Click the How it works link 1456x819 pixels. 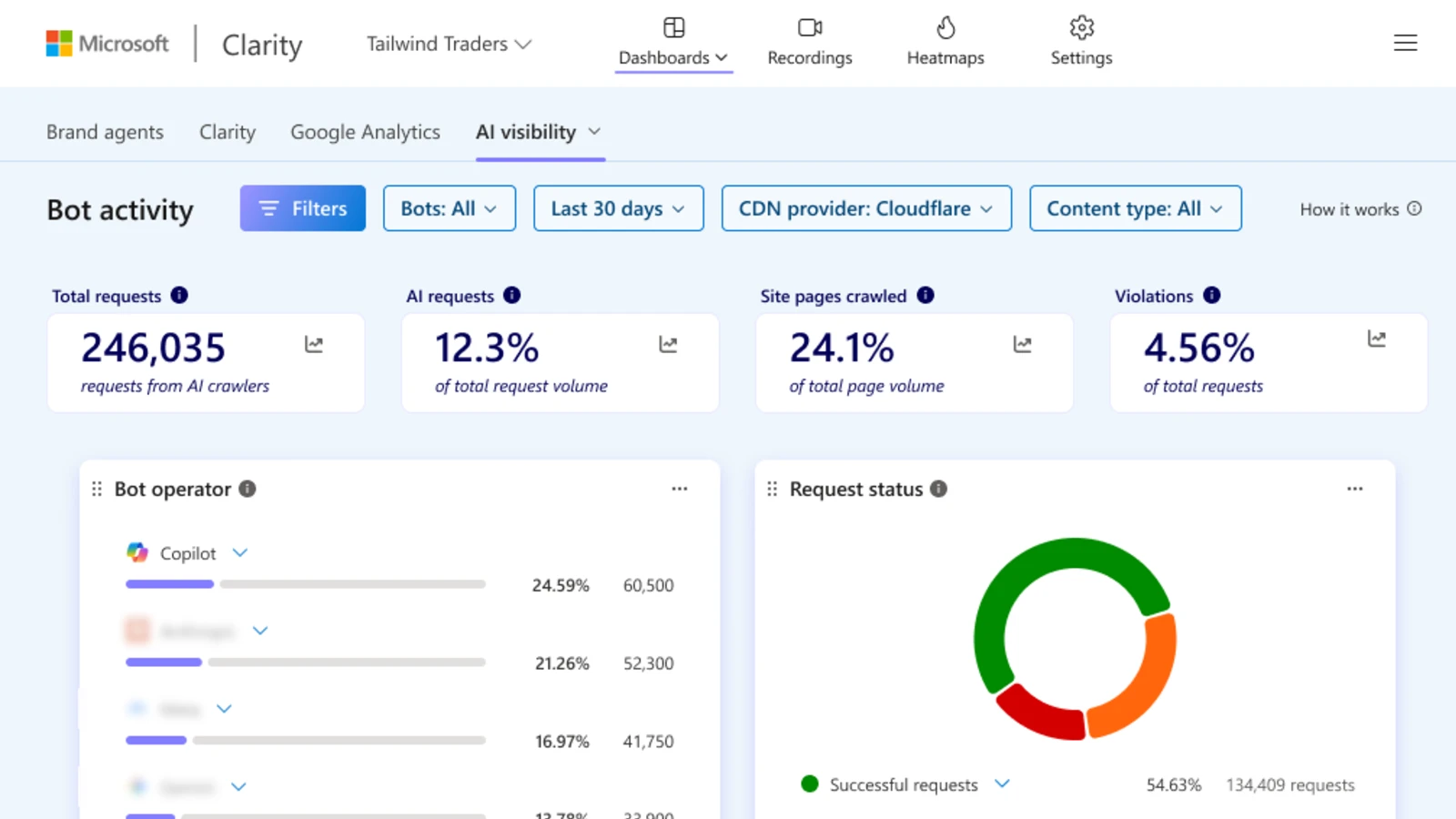[1360, 209]
